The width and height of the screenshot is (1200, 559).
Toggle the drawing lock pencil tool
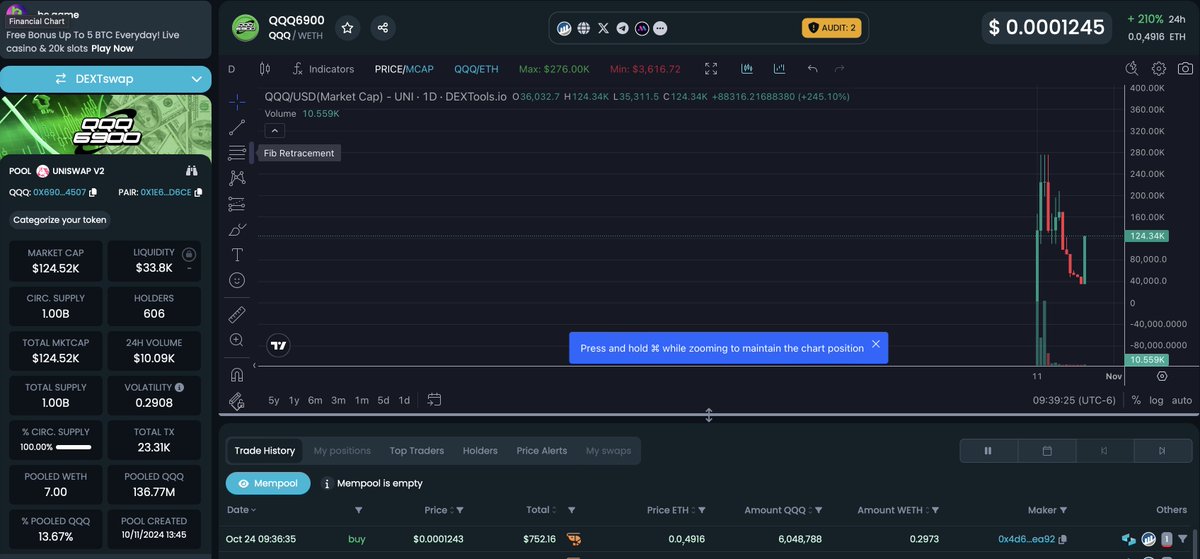(237, 401)
